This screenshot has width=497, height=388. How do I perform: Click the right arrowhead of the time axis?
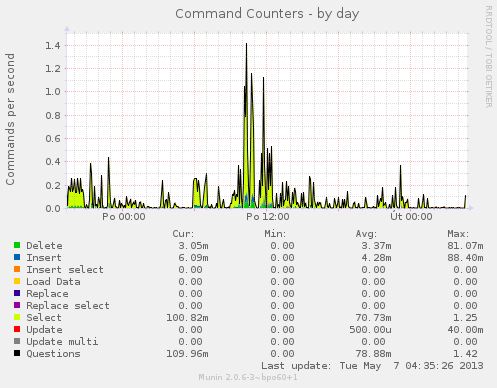471,208
